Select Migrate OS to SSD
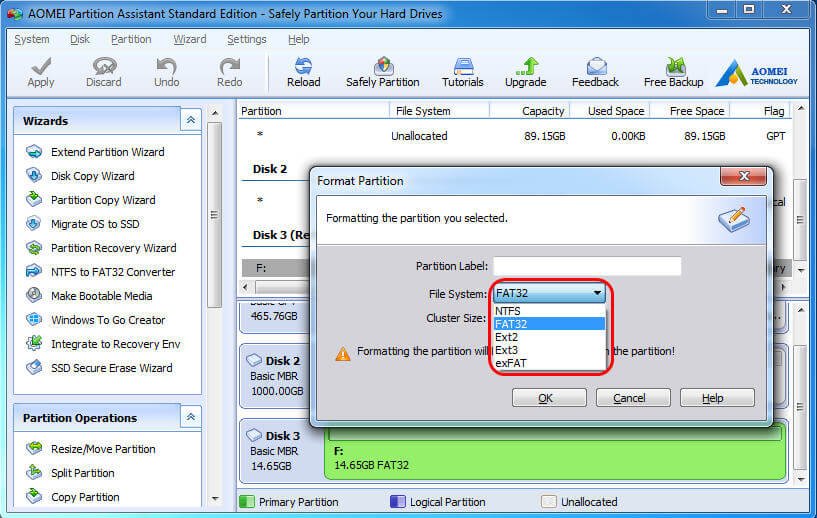Screen dimensions: 817x518 pos(95,224)
